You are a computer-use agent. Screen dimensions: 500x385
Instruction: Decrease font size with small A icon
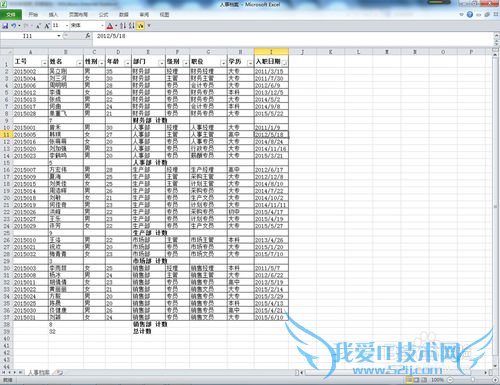pyautogui.click(x=38, y=26)
